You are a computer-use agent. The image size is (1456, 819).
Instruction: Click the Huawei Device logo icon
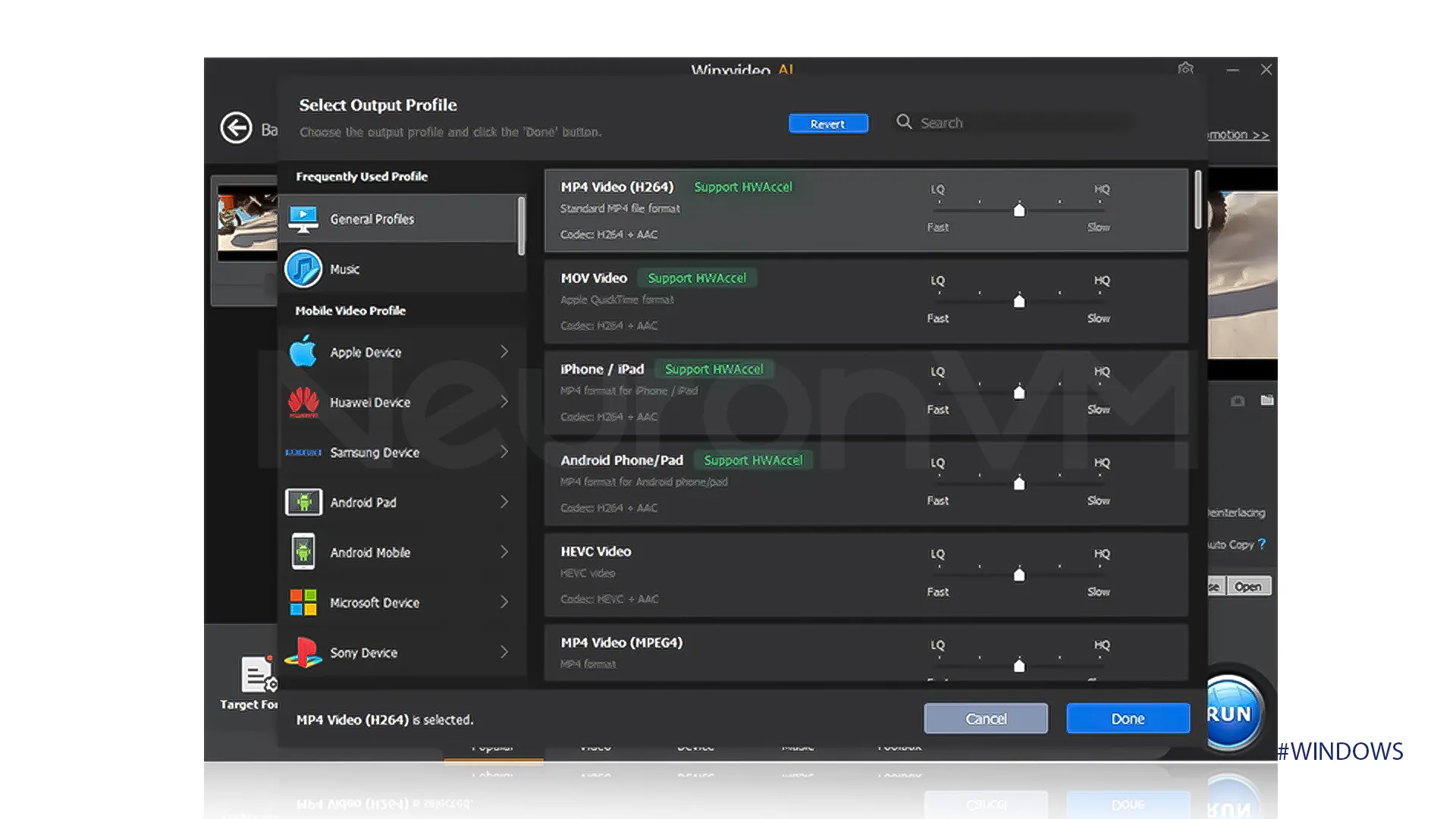pyautogui.click(x=303, y=402)
